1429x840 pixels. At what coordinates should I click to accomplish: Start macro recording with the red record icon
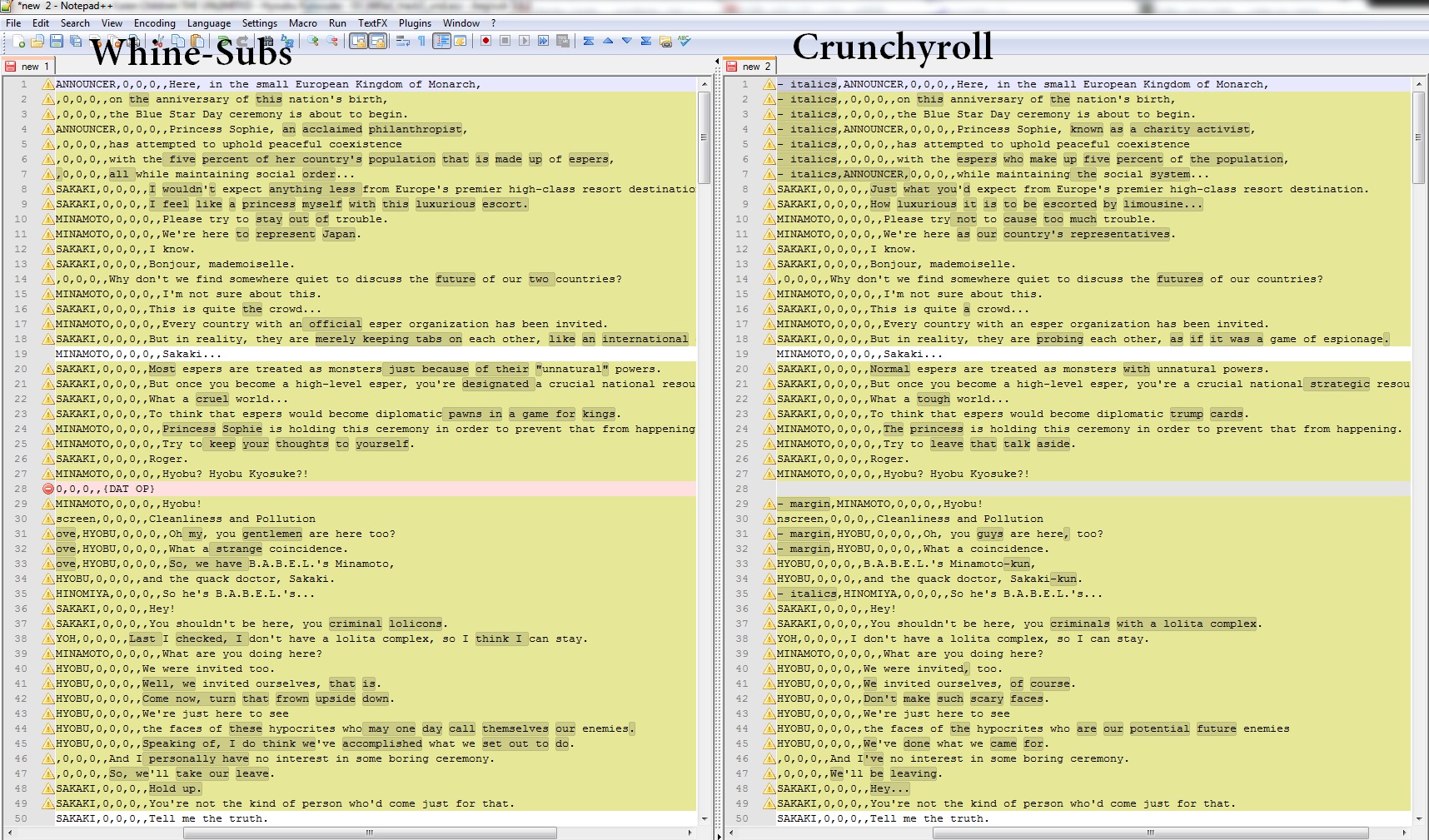[485, 41]
